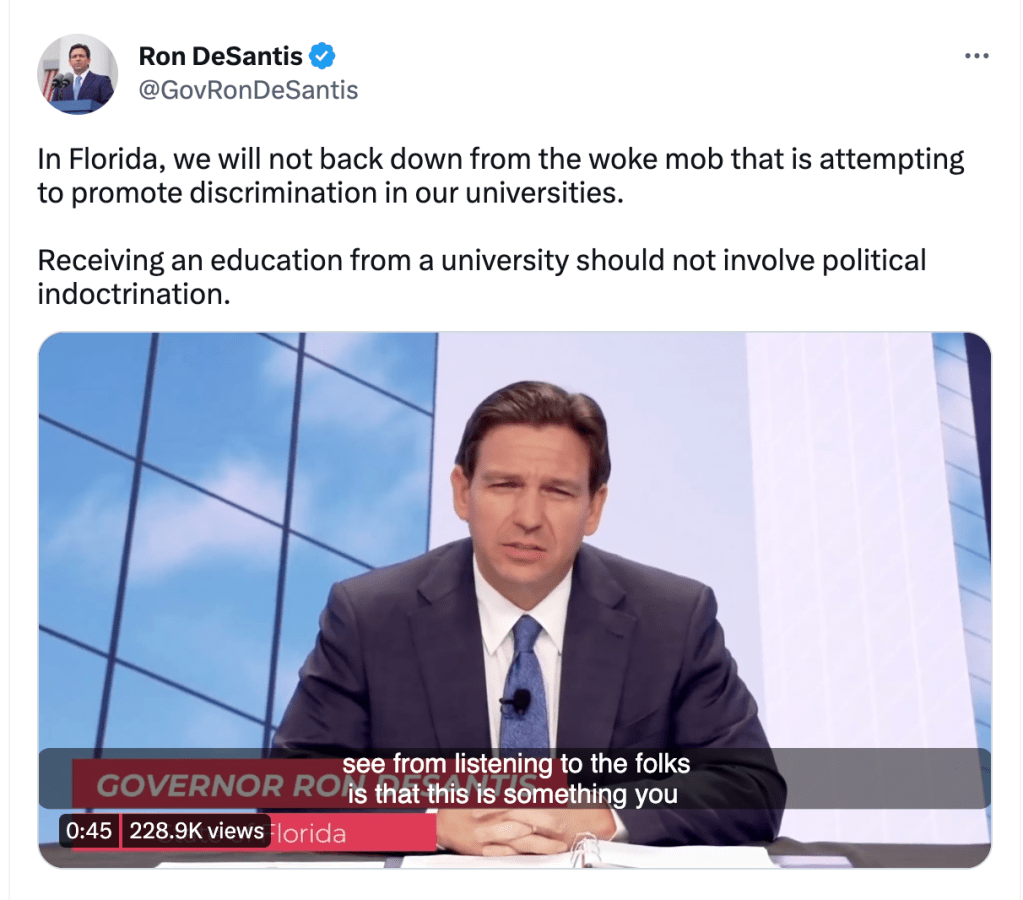Open the three-dot more options menu
Viewport: 1023px width, 900px height.
pyautogui.click(x=977, y=56)
